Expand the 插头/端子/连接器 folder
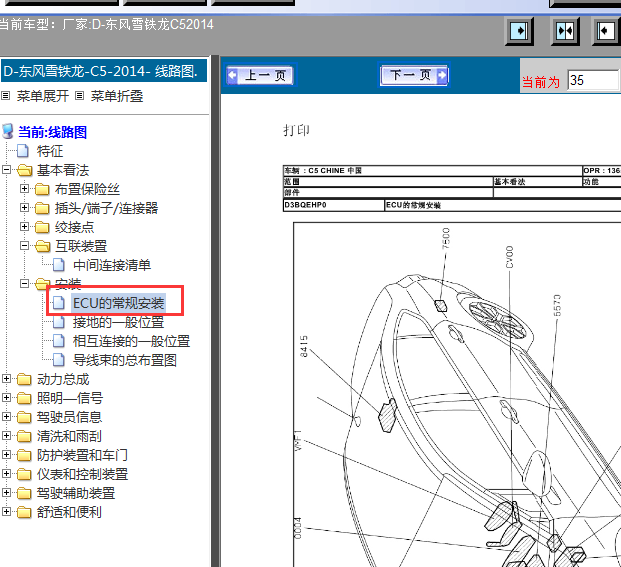Image resolution: width=621 pixels, height=567 pixels. coord(24,207)
